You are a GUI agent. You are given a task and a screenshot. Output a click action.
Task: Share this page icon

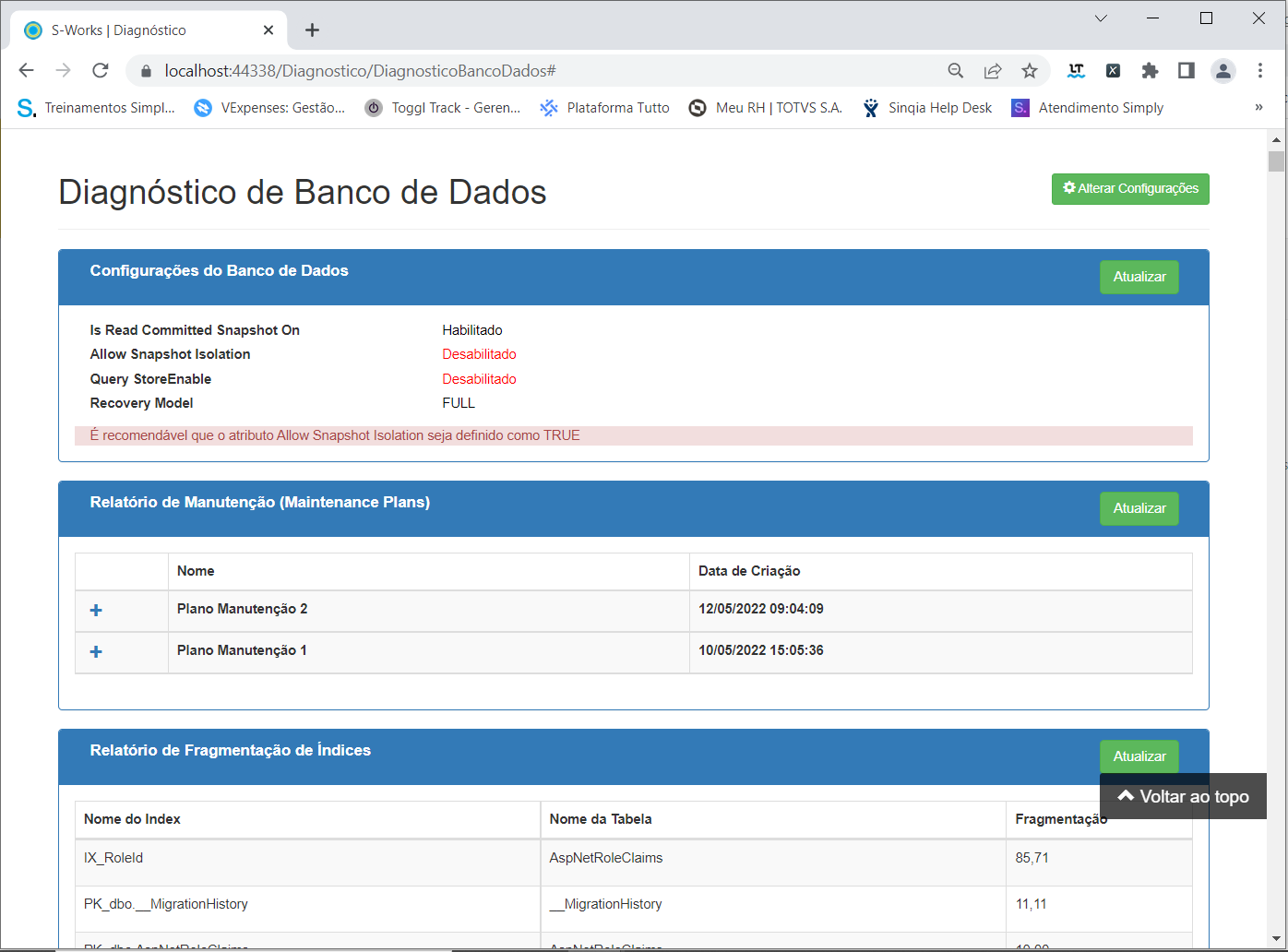[993, 71]
